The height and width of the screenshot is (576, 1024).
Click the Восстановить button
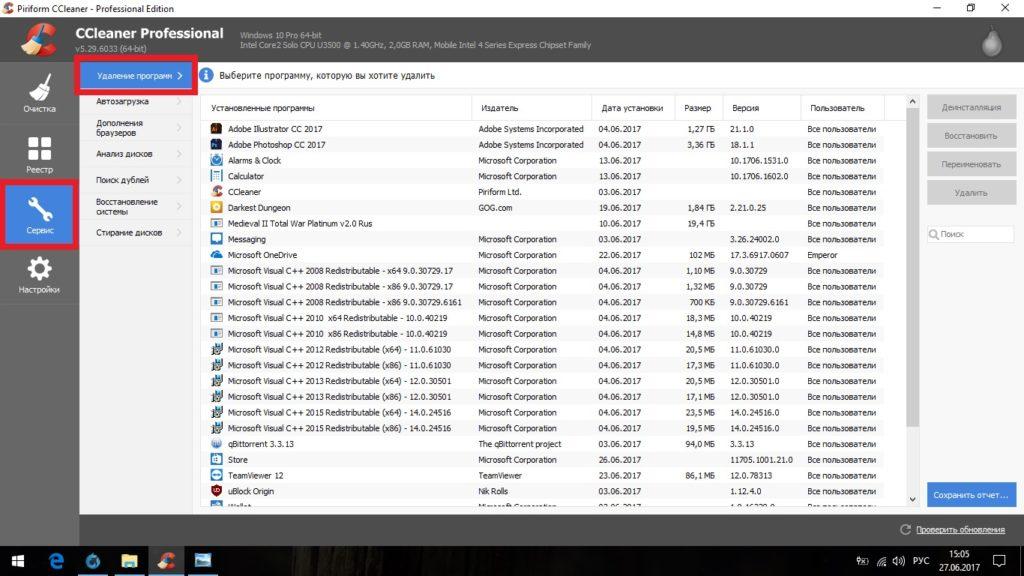(x=971, y=136)
